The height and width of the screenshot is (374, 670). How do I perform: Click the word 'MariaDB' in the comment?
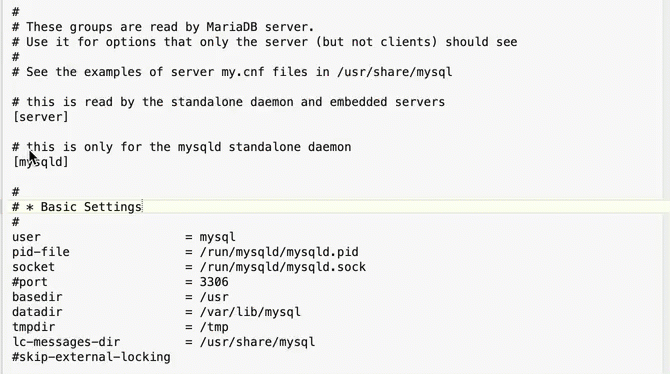coord(232,27)
